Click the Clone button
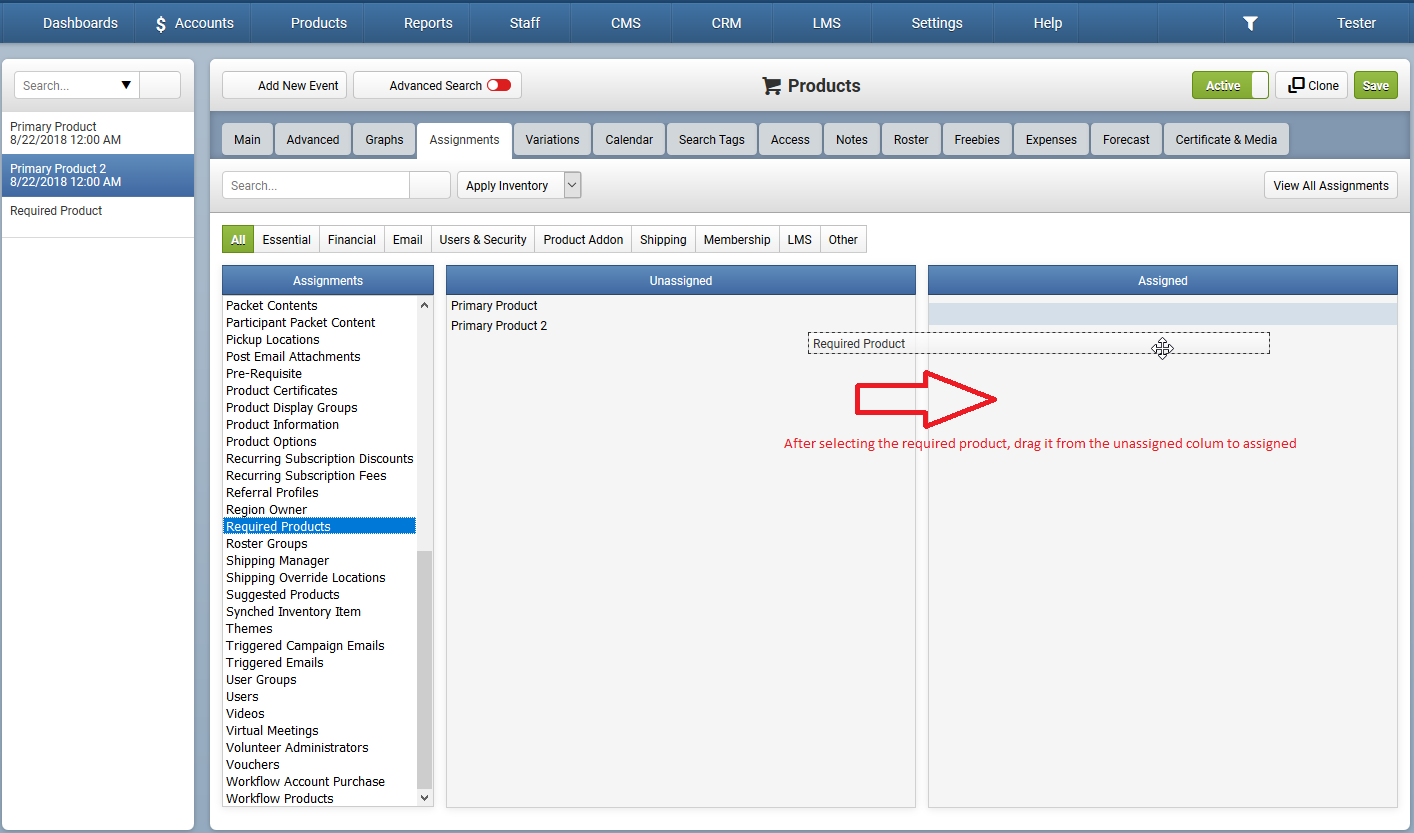 [x=1312, y=85]
